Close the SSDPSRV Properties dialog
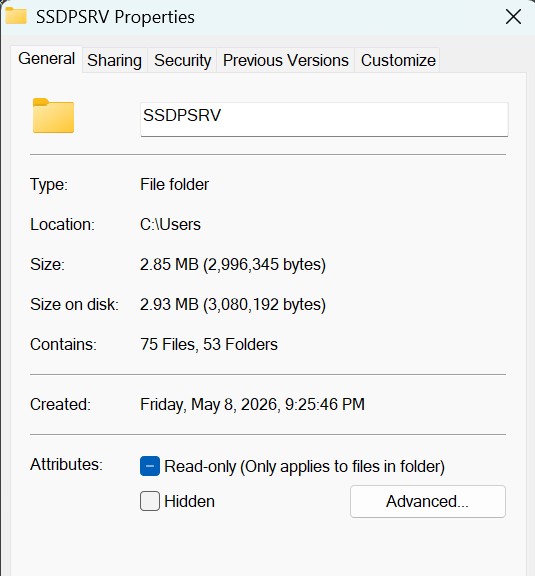535x576 pixels. click(513, 17)
